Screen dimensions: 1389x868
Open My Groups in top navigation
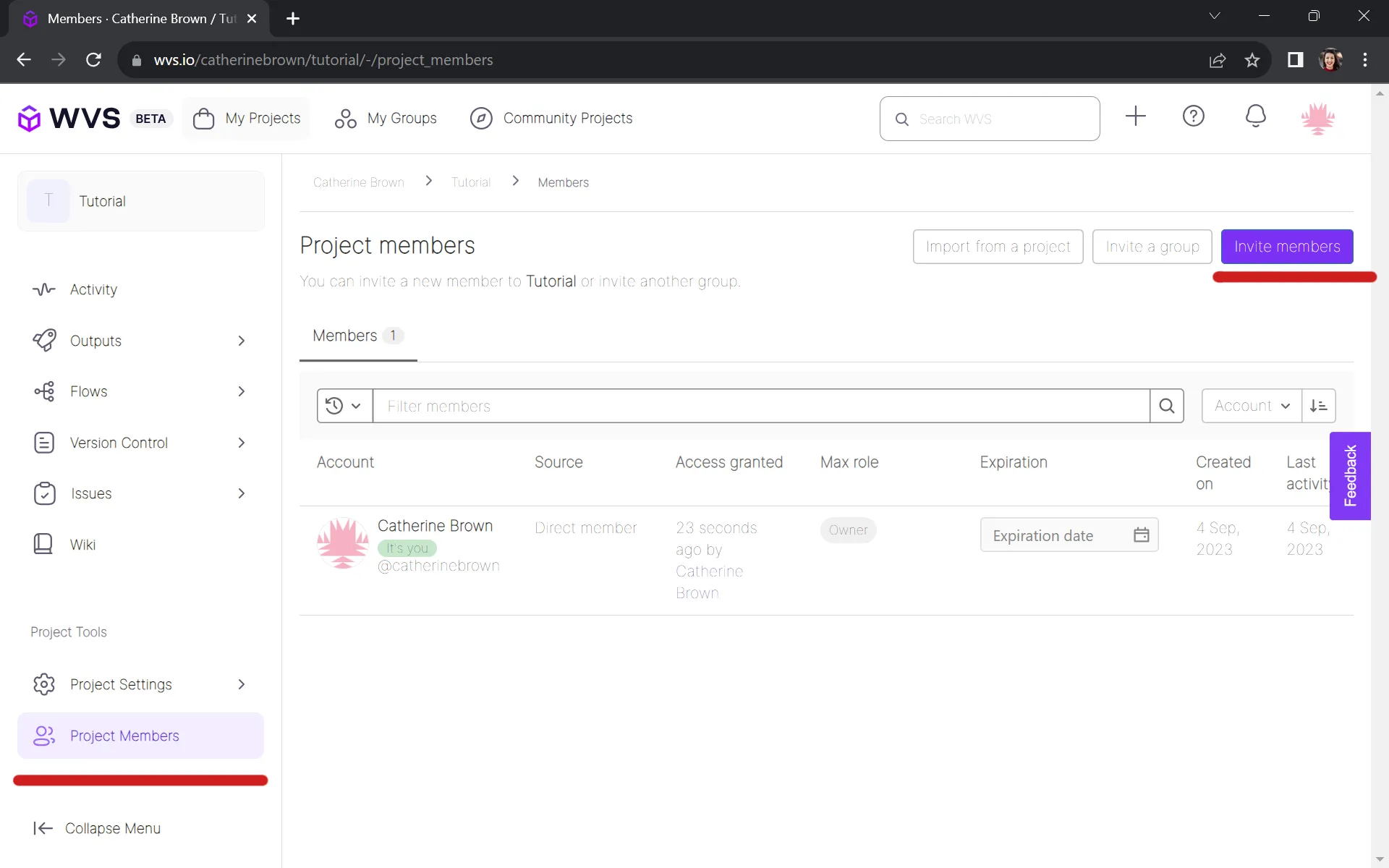click(x=386, y=118)
